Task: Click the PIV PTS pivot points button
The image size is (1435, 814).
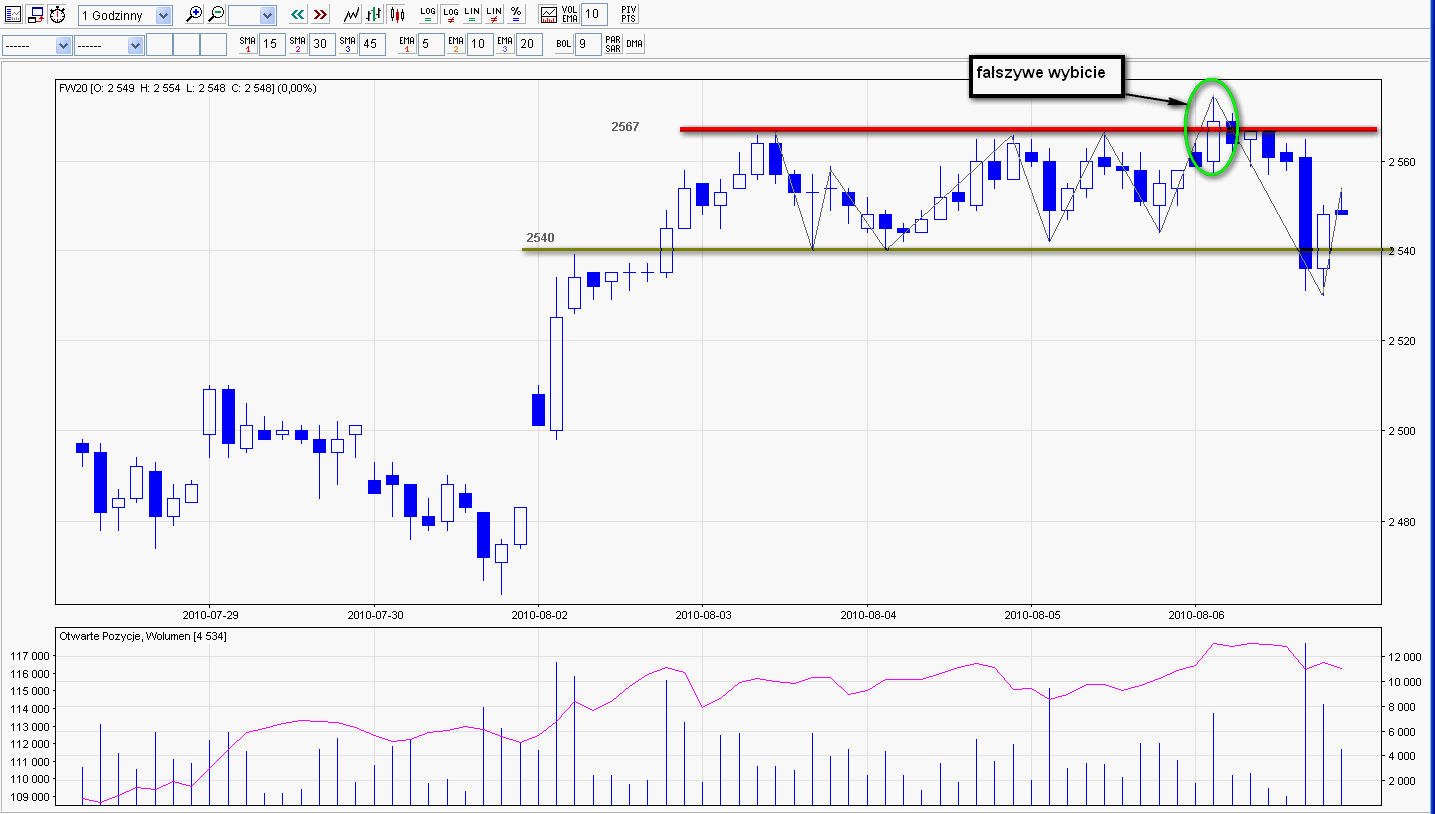Action: (x=627, y=15)
